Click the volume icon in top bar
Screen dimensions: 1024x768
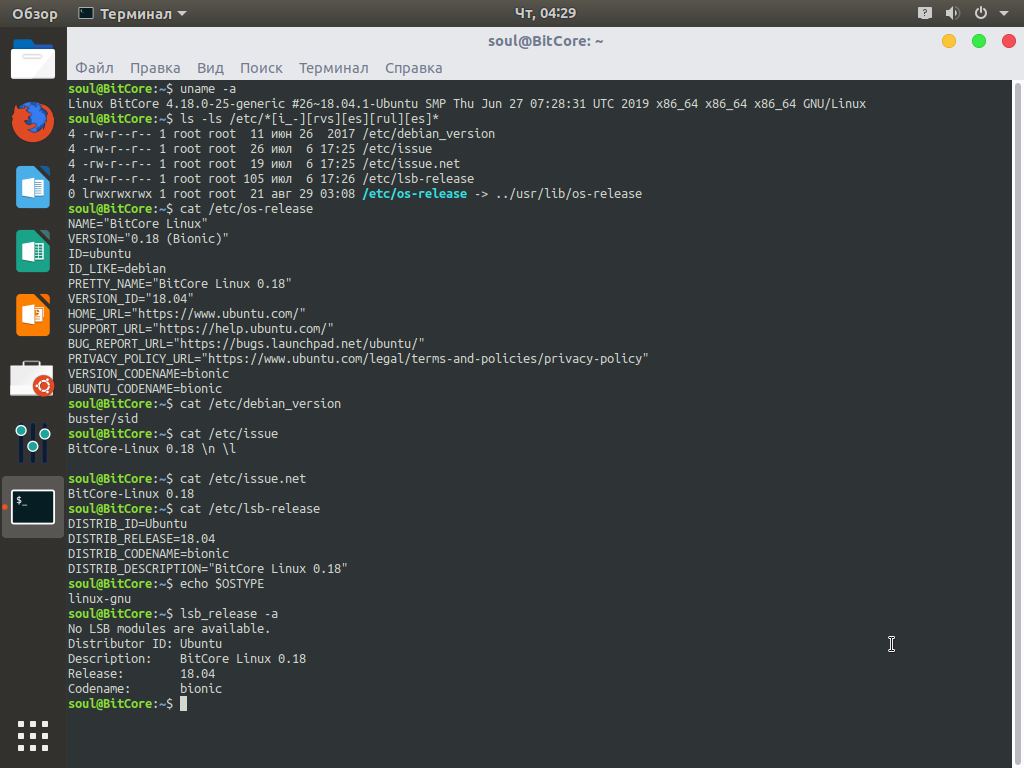click(x=952, y=13)
